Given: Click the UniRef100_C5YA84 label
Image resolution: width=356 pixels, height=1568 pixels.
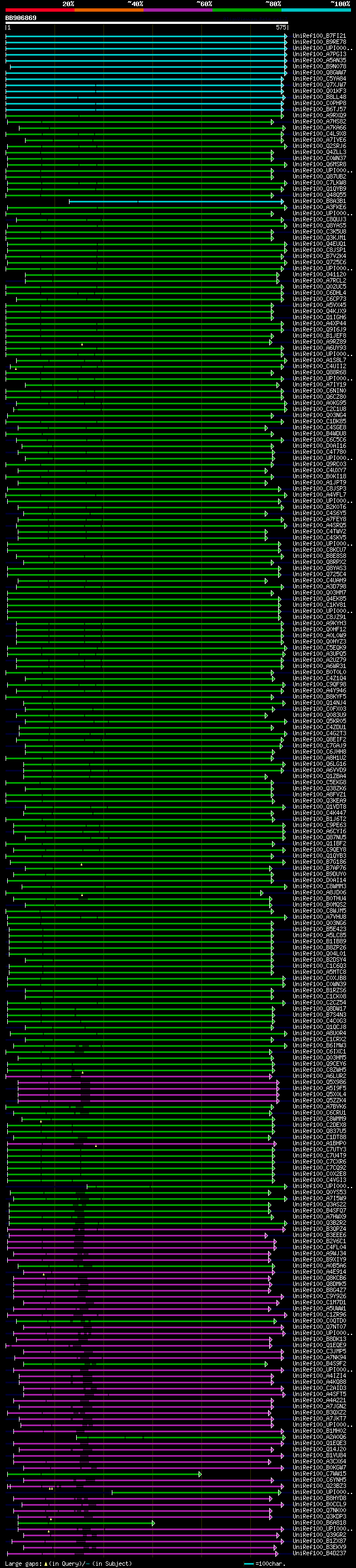Looking at the screenshot, I should click(319, 78).
